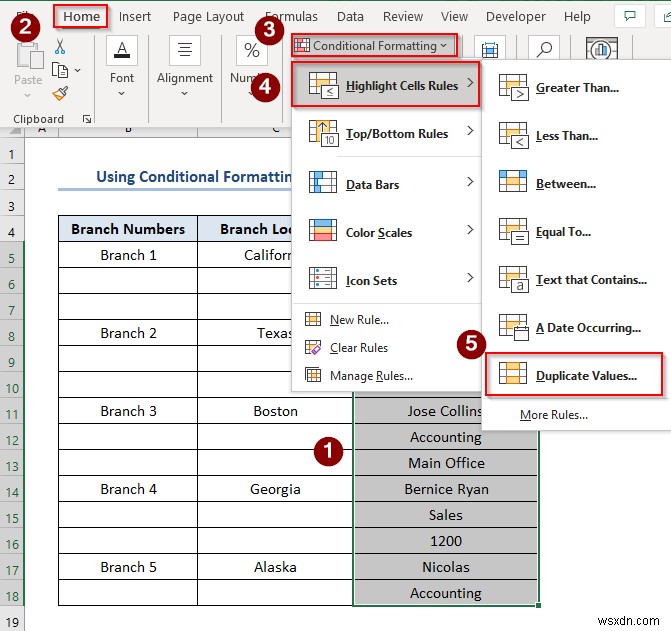Image resolution: width=671 pixels, height=631 pixels.
Task: Click the Select All corner triangle
Action: coord(15,130)
